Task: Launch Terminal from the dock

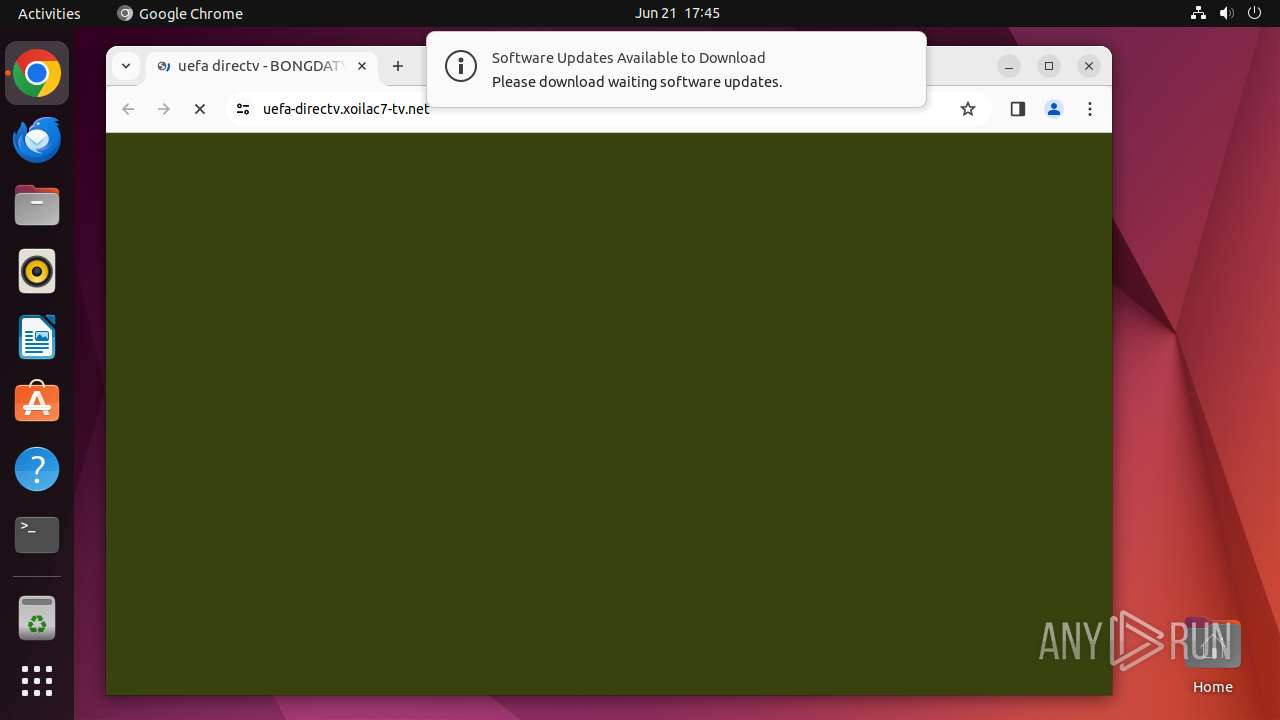Action: coord(37,535)
